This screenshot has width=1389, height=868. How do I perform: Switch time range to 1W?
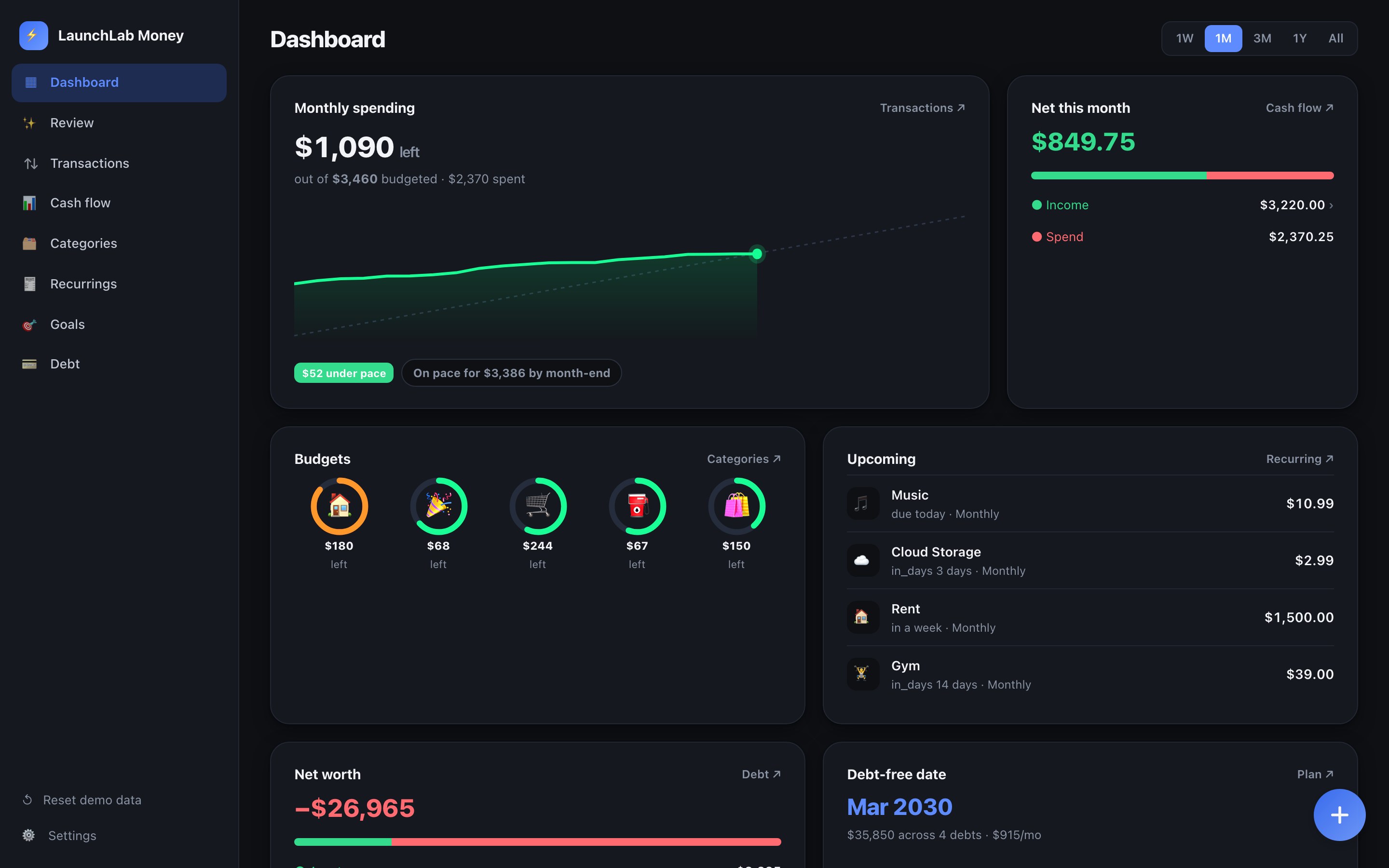coord(1184,39)
